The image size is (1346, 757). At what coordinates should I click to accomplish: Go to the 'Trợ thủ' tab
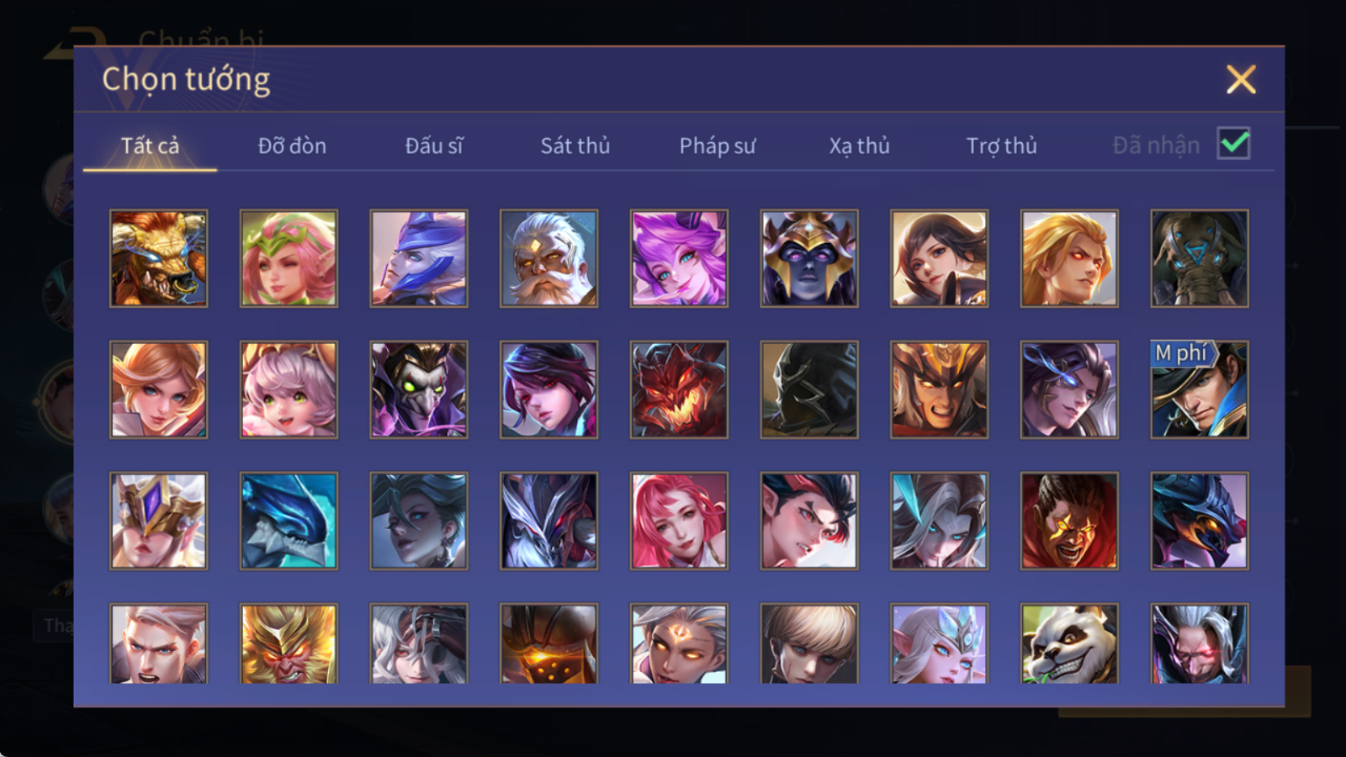(1001, 146)
